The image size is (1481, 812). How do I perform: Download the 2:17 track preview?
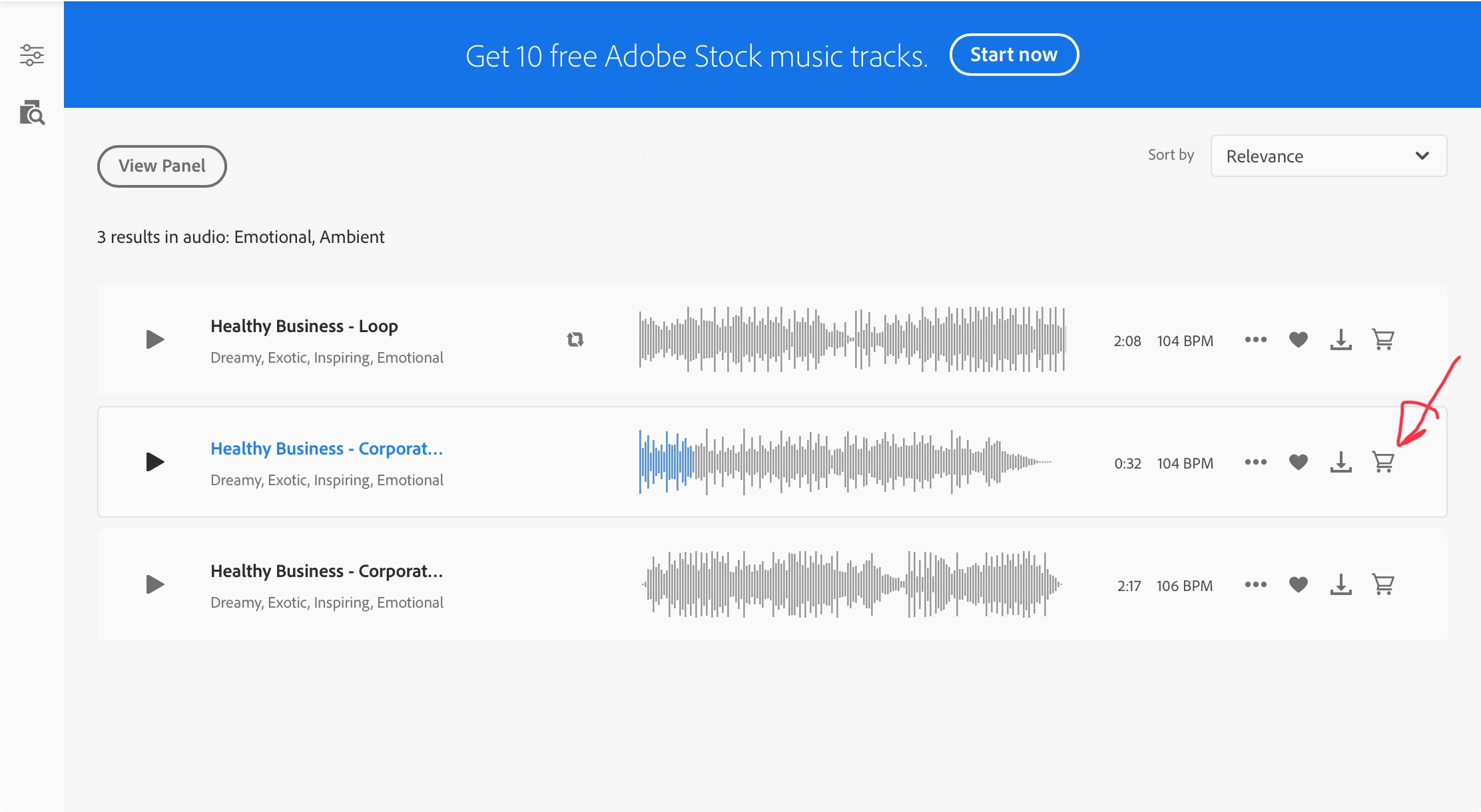[1340, 584]
